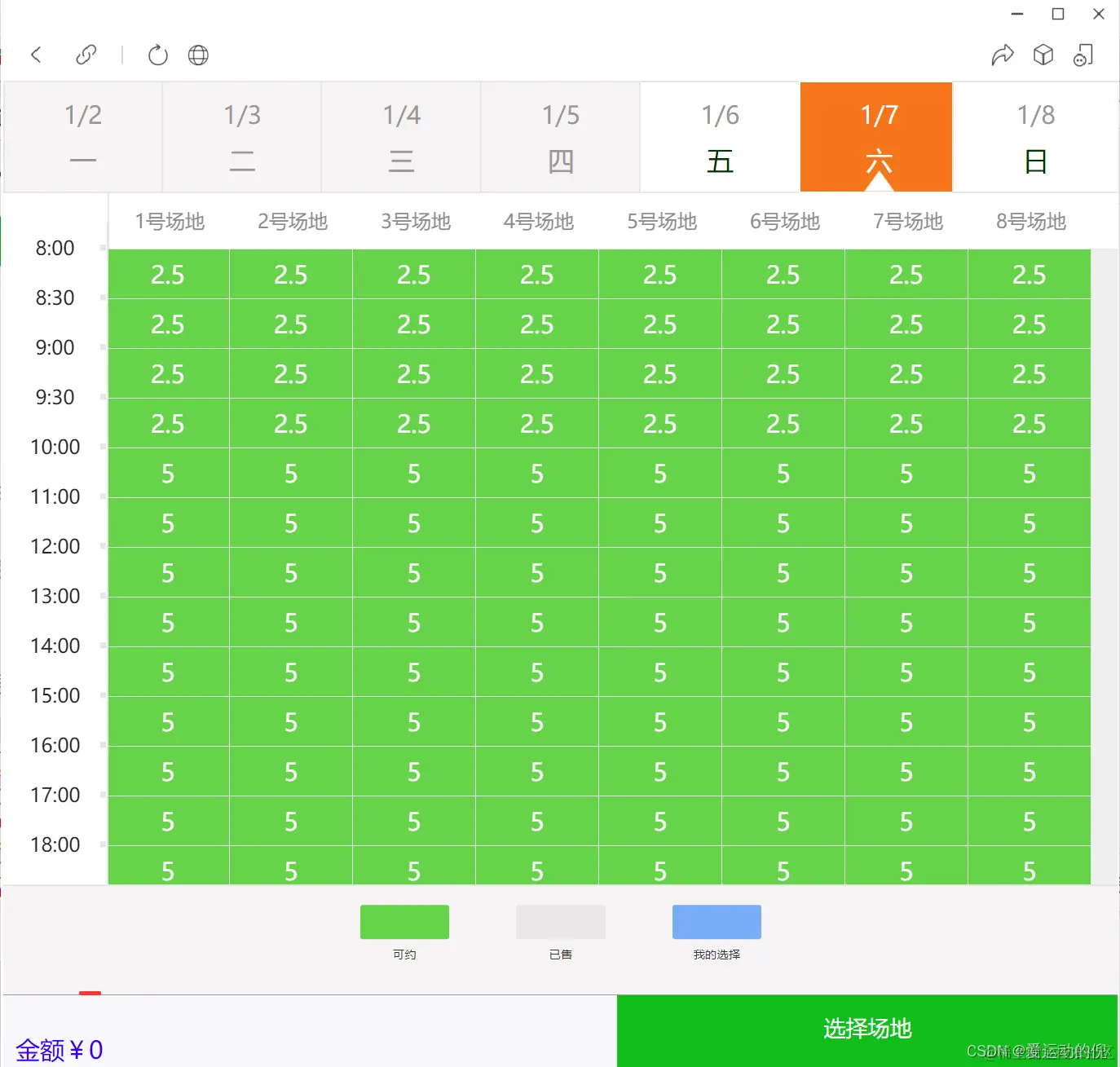Viewport: 1120px width, 1067px height.
Task: Book 8号场地 slot at 8:00
Action: 1030,275
